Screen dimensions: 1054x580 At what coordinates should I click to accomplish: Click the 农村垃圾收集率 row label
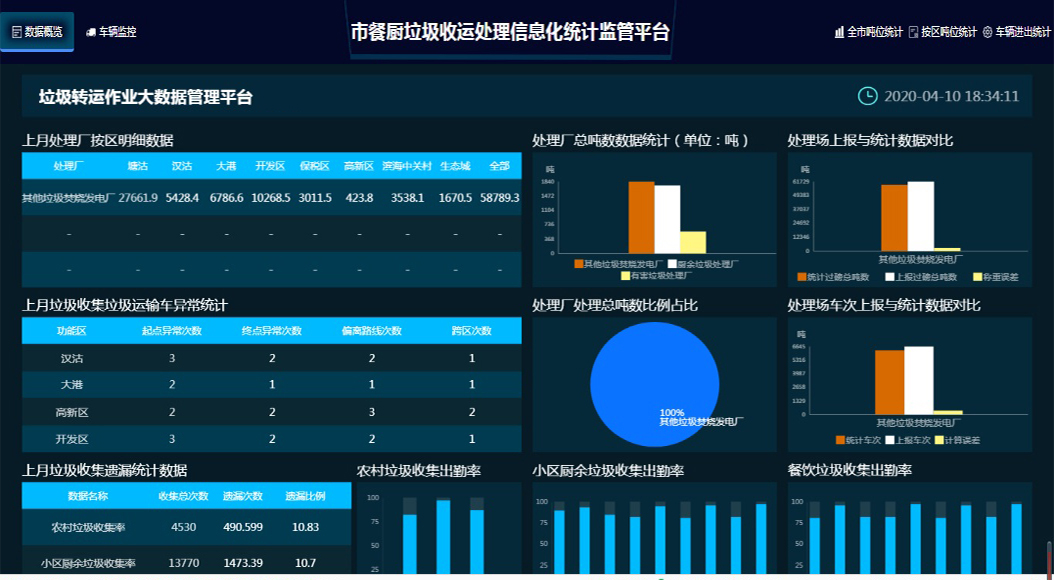pyautogui.click(x=88, y=528)
